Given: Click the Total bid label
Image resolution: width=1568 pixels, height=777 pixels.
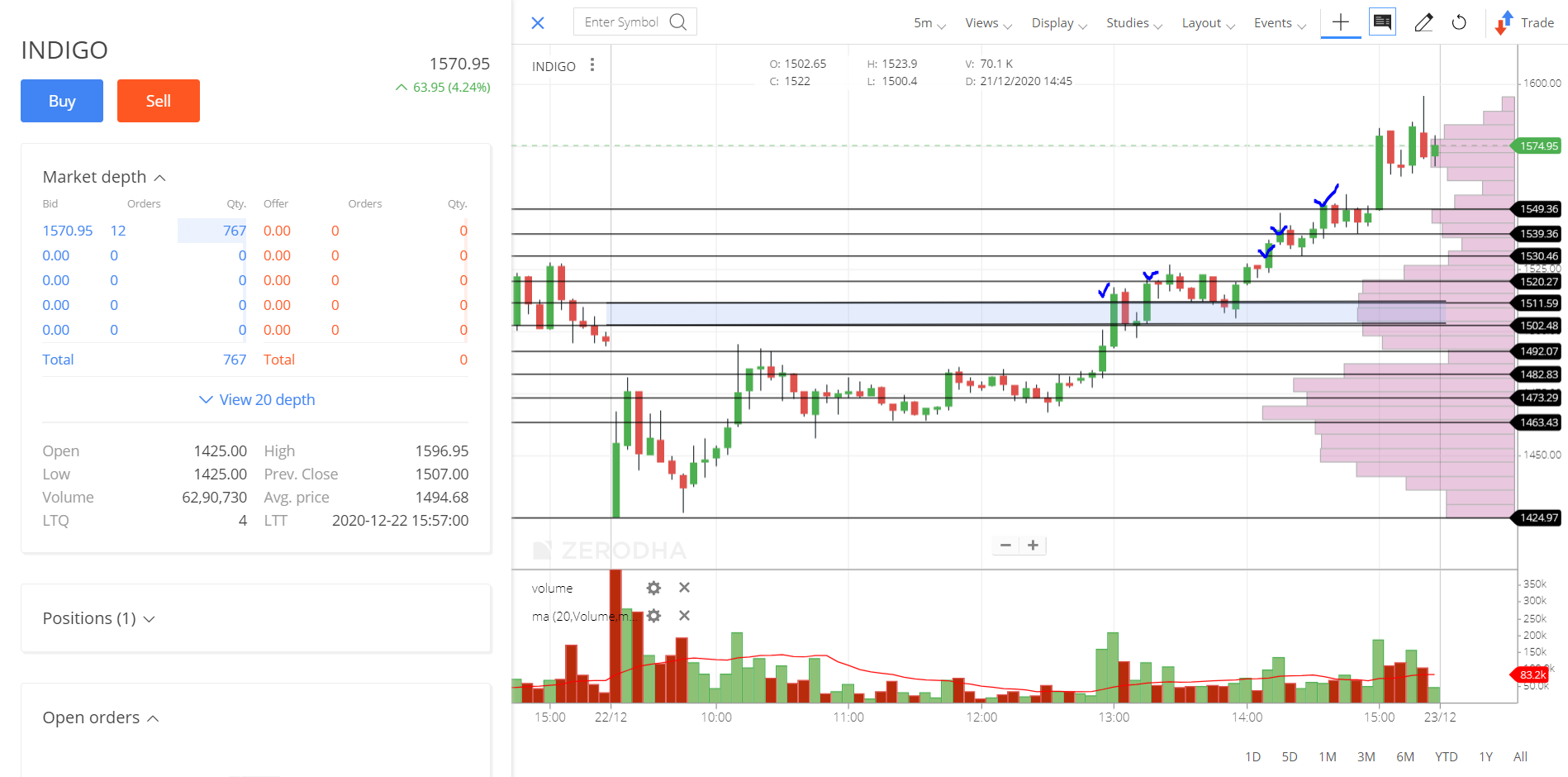Looking at the screenshot, I should 58,360.
